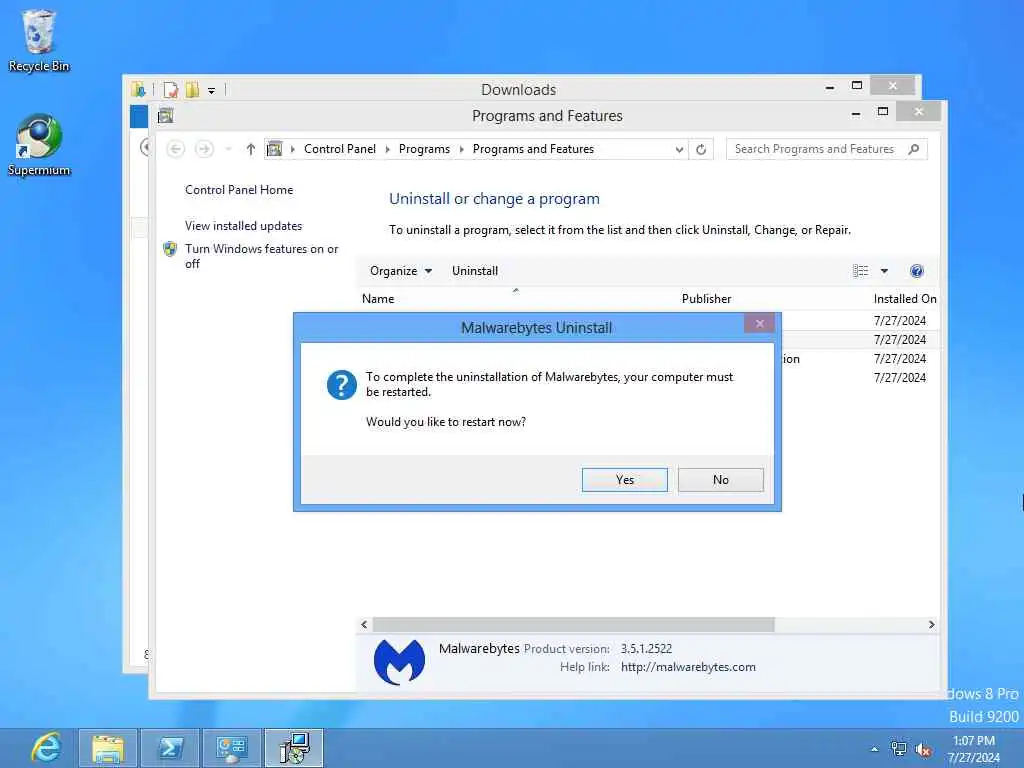
Task: Click Programs and Features window title icon
Action: pyautogui.click(x=165, y=116)
